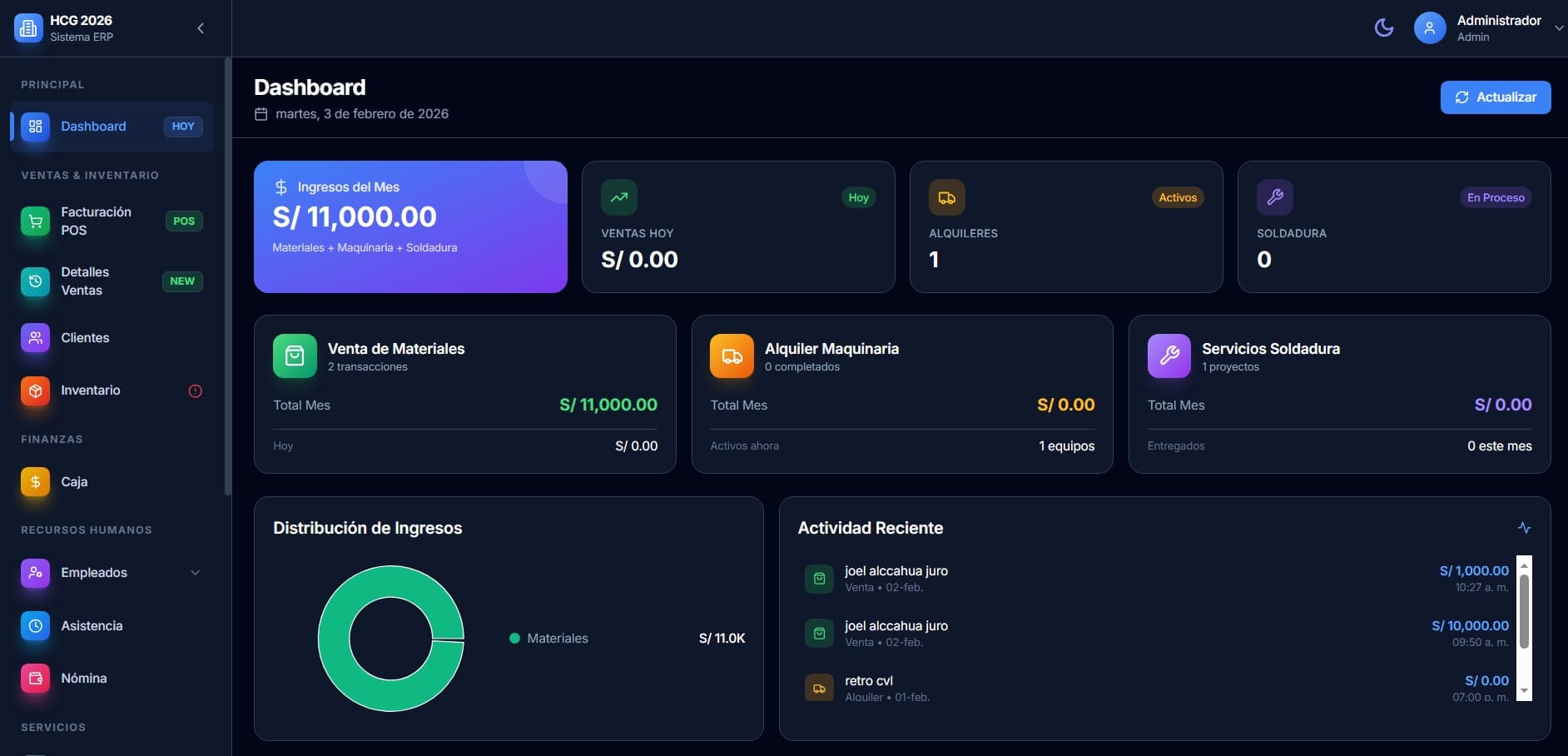Click the Asistencia clock icon

35,626
